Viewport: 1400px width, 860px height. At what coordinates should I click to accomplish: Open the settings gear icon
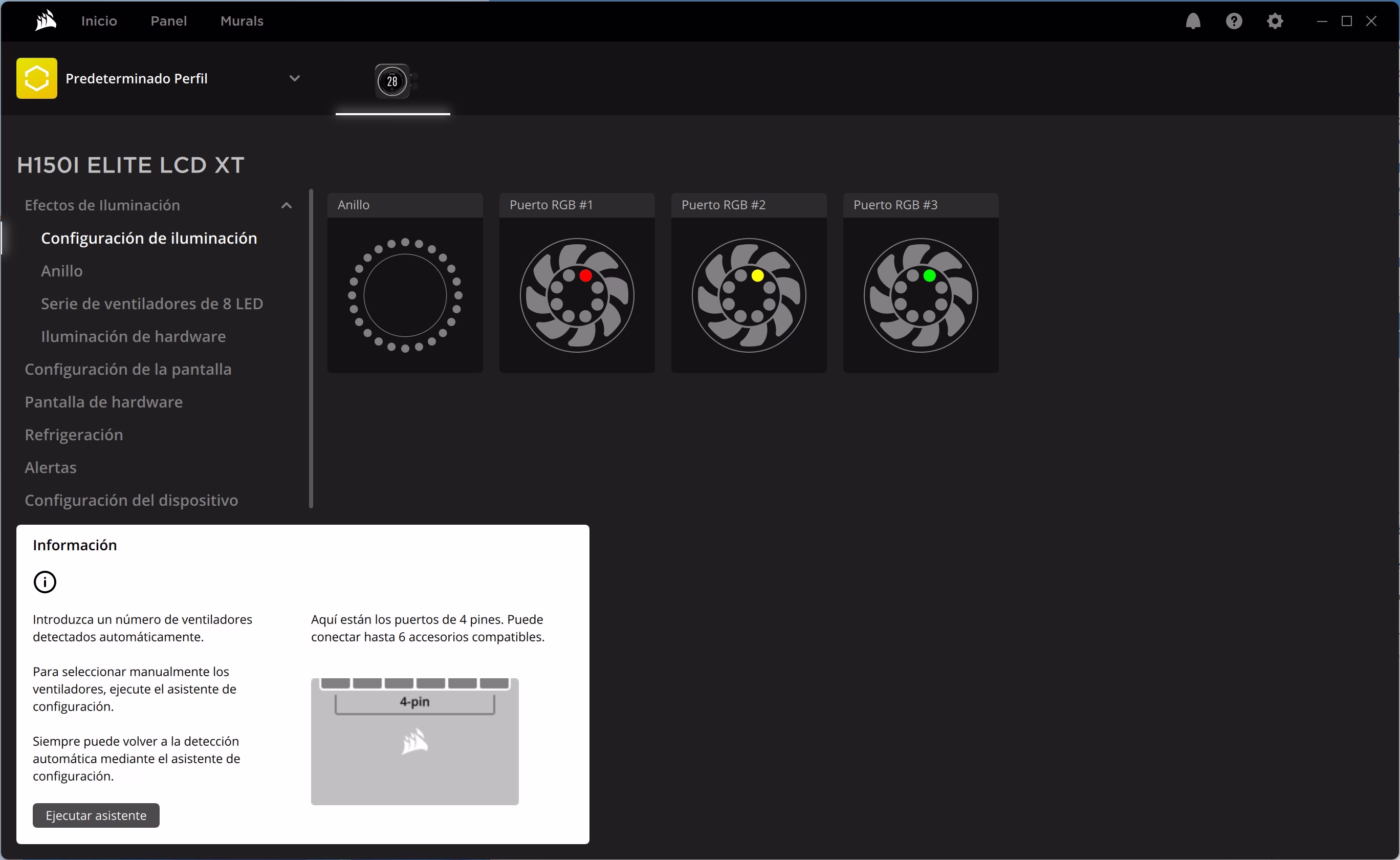coord(1275,21)
